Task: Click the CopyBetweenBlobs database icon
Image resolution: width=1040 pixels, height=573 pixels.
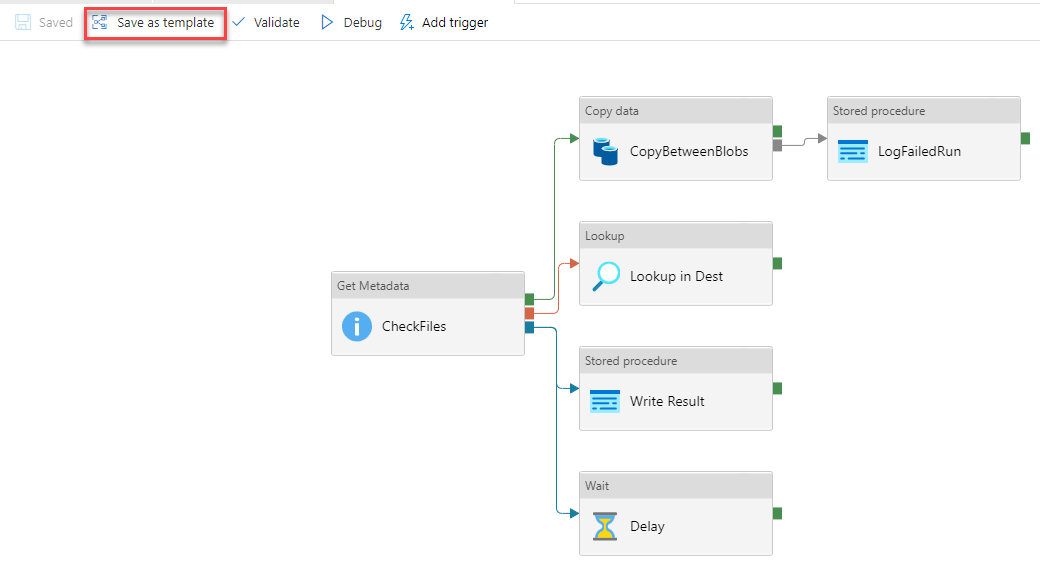Action: (605, 152)
